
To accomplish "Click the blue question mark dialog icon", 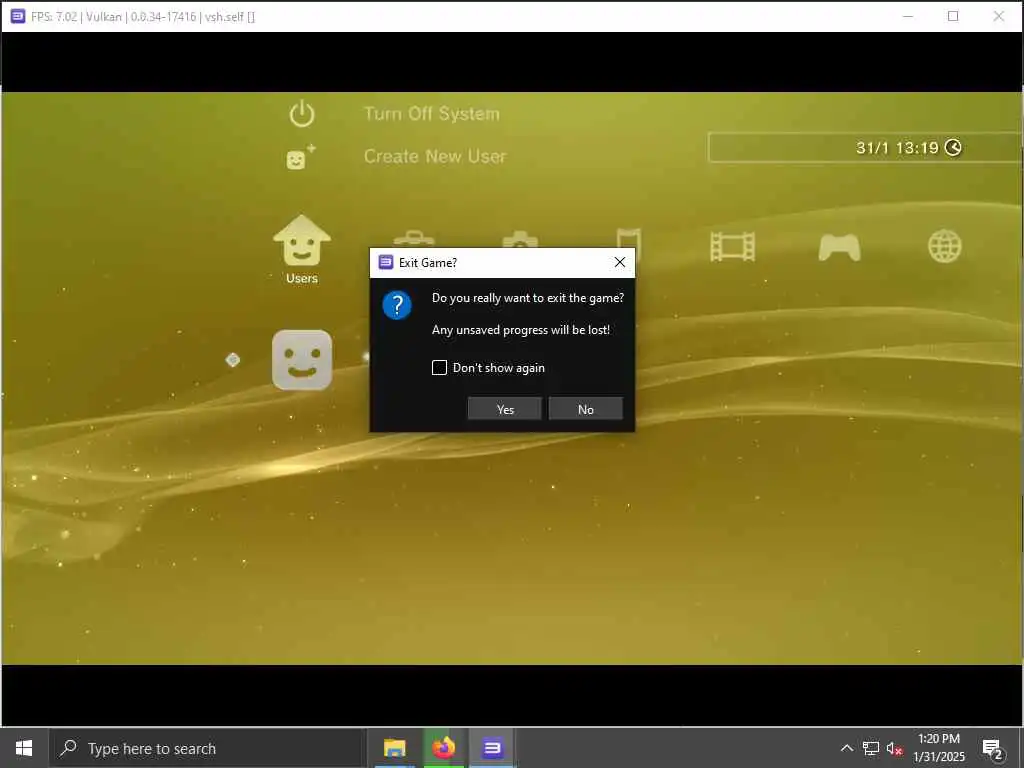I will pyautogui.click(x=396, y=305).
